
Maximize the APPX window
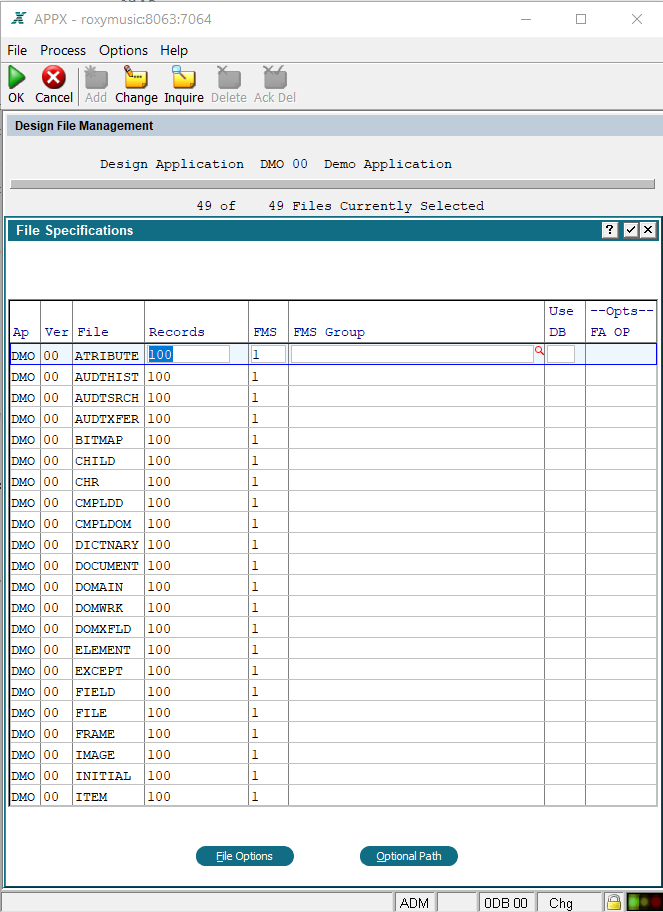point(580,19)
